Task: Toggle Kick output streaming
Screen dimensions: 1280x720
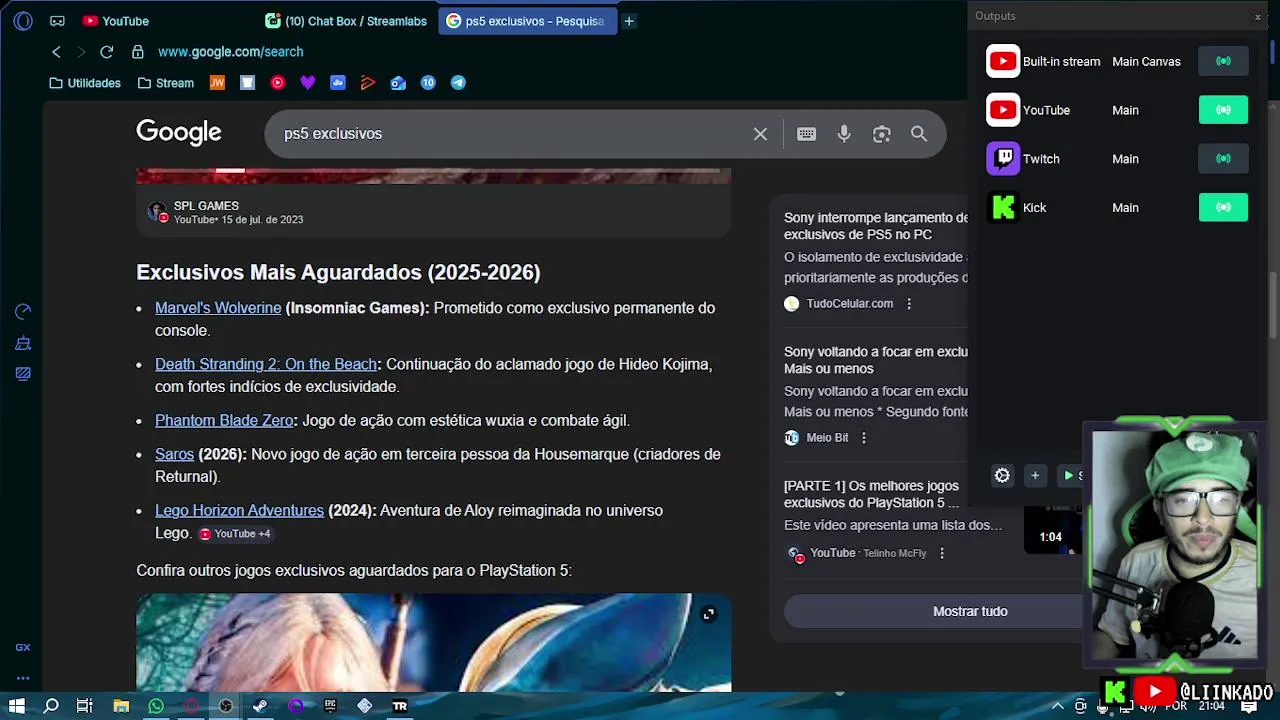Action: click(1223, 207)
